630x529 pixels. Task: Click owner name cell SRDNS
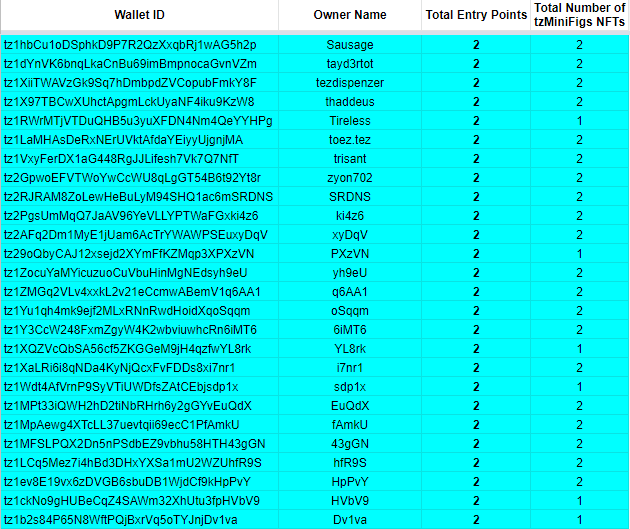[x=350, y=197]
